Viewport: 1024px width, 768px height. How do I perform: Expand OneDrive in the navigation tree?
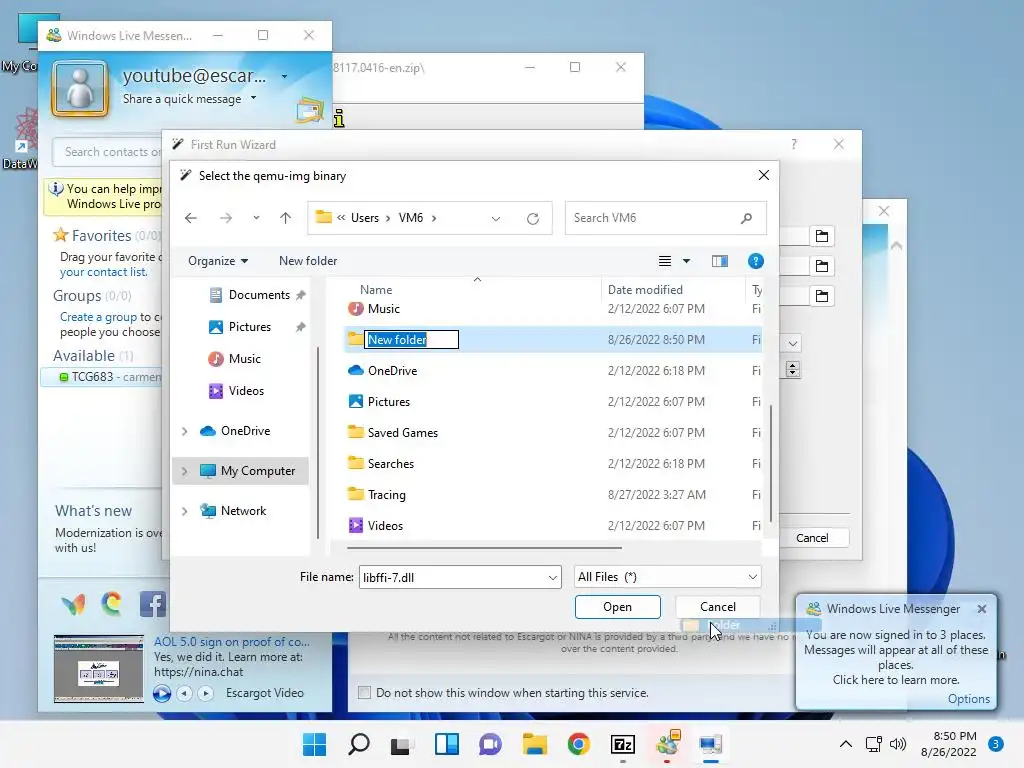tap(184, 431)
